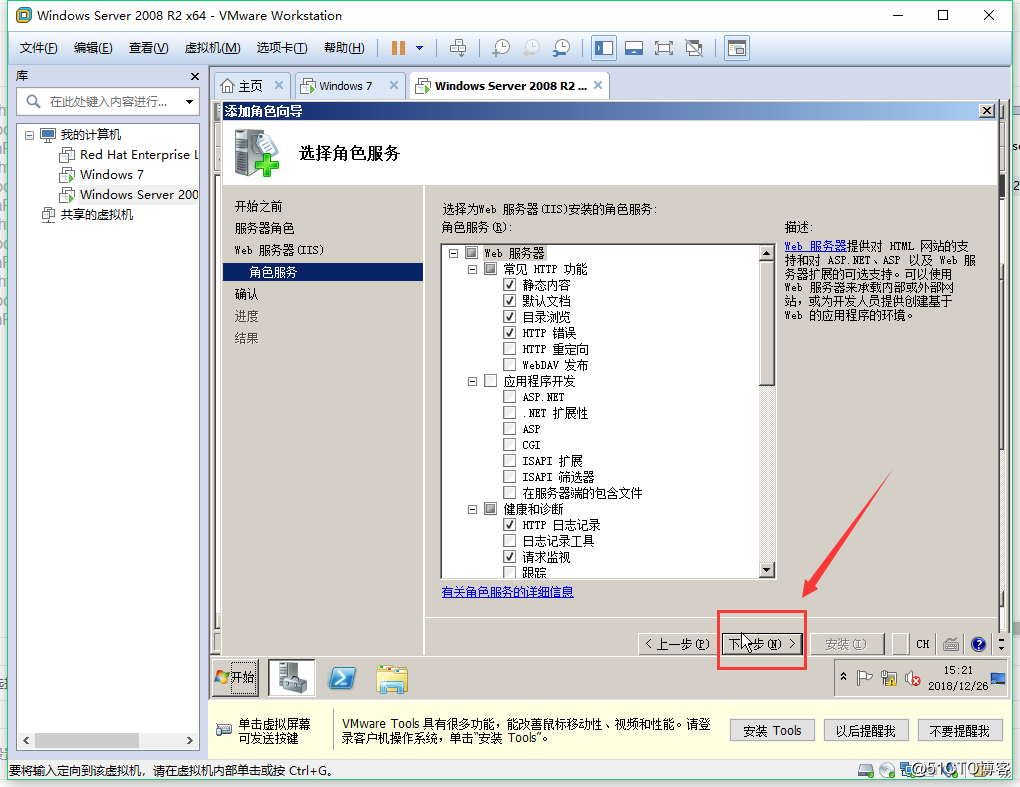Collapse the 健康和诊断 node
The width and height of the screenshot is (1020, 787).
pos(472,509)
